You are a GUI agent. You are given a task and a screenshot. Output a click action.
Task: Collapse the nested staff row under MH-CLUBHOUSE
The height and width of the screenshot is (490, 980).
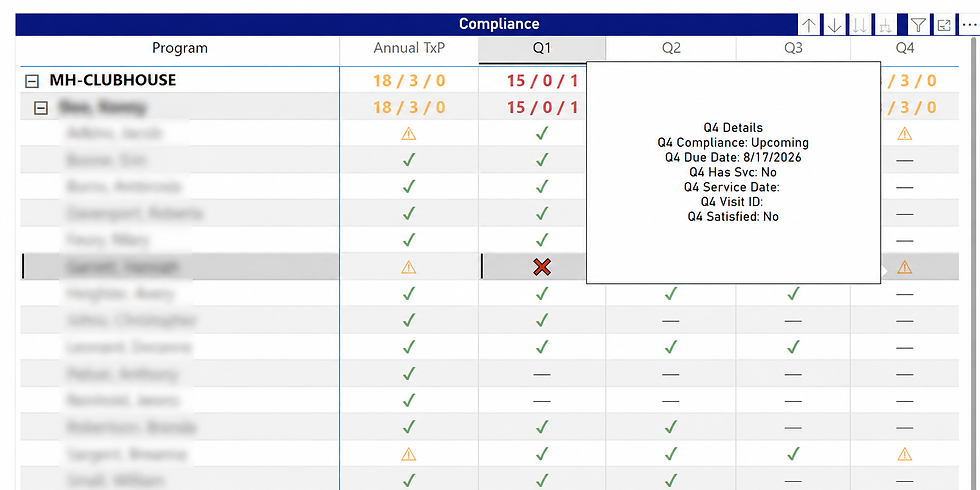tap(41, 108)
